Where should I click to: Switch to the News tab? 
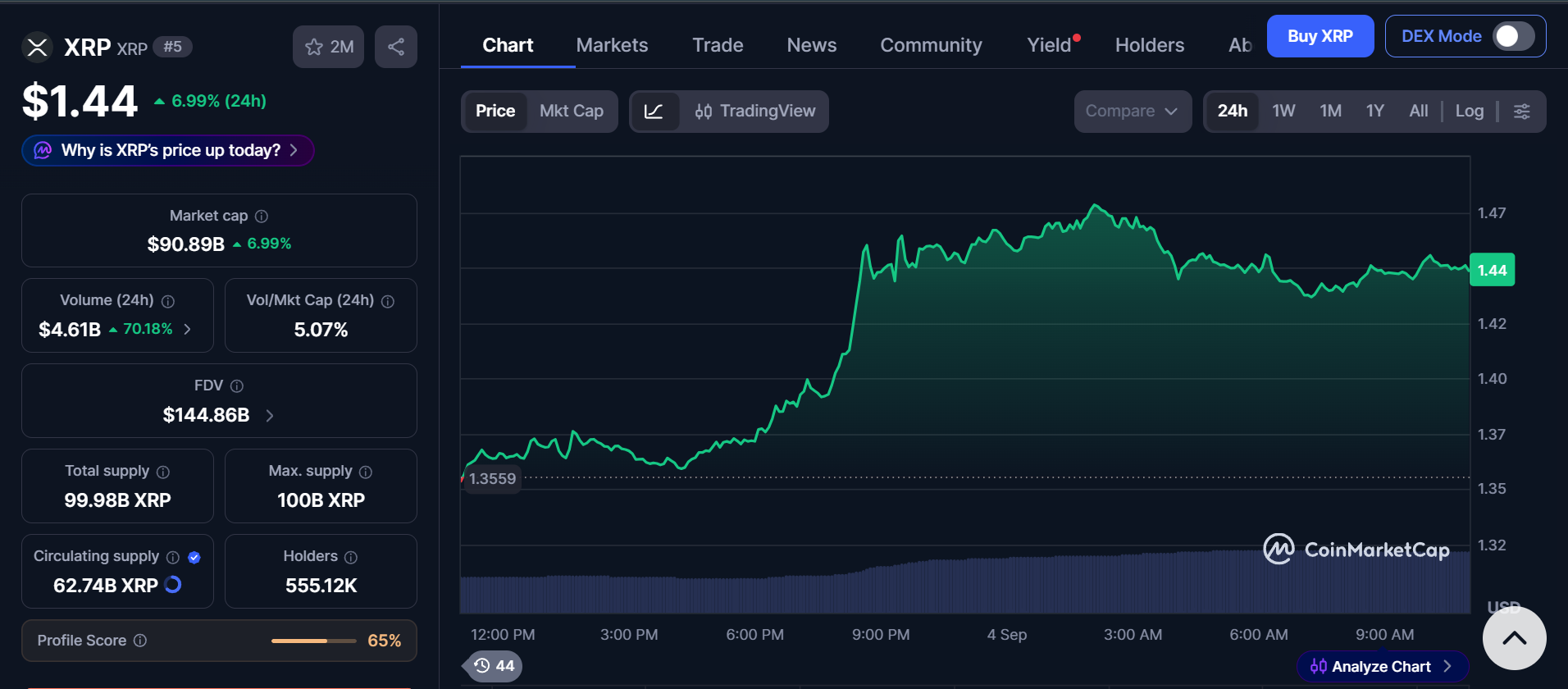(812, 45)
